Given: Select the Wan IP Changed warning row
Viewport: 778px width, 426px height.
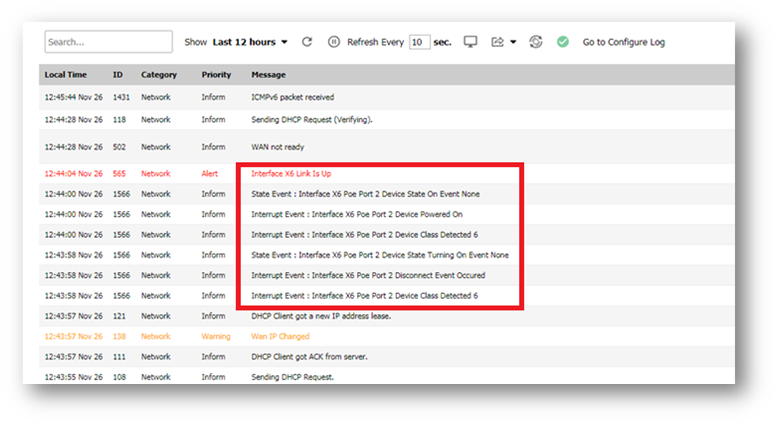Looking at the screenshot, I should click(280, 337).
